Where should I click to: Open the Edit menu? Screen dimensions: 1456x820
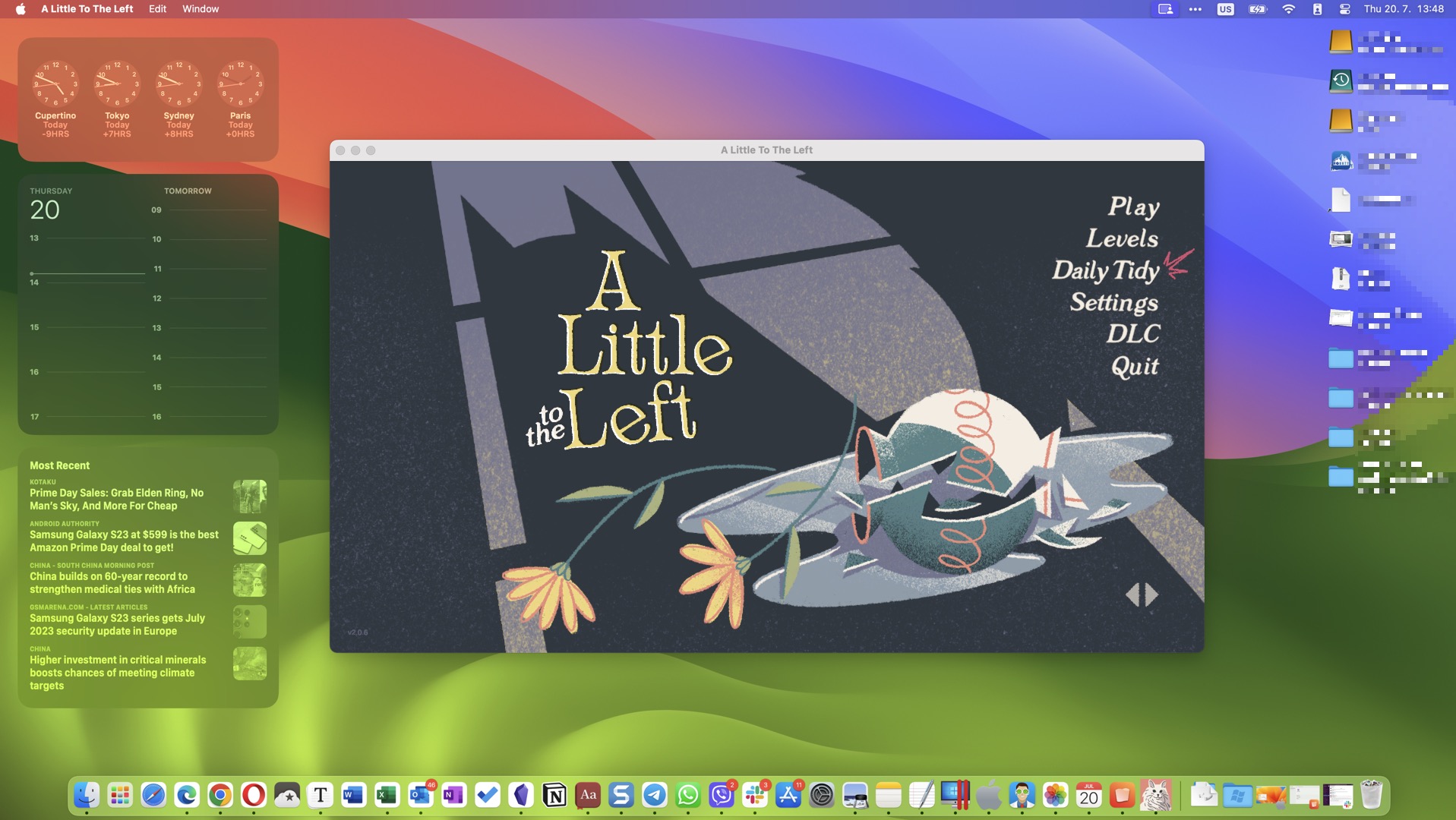pyautogui.click(x=157, y=9)
